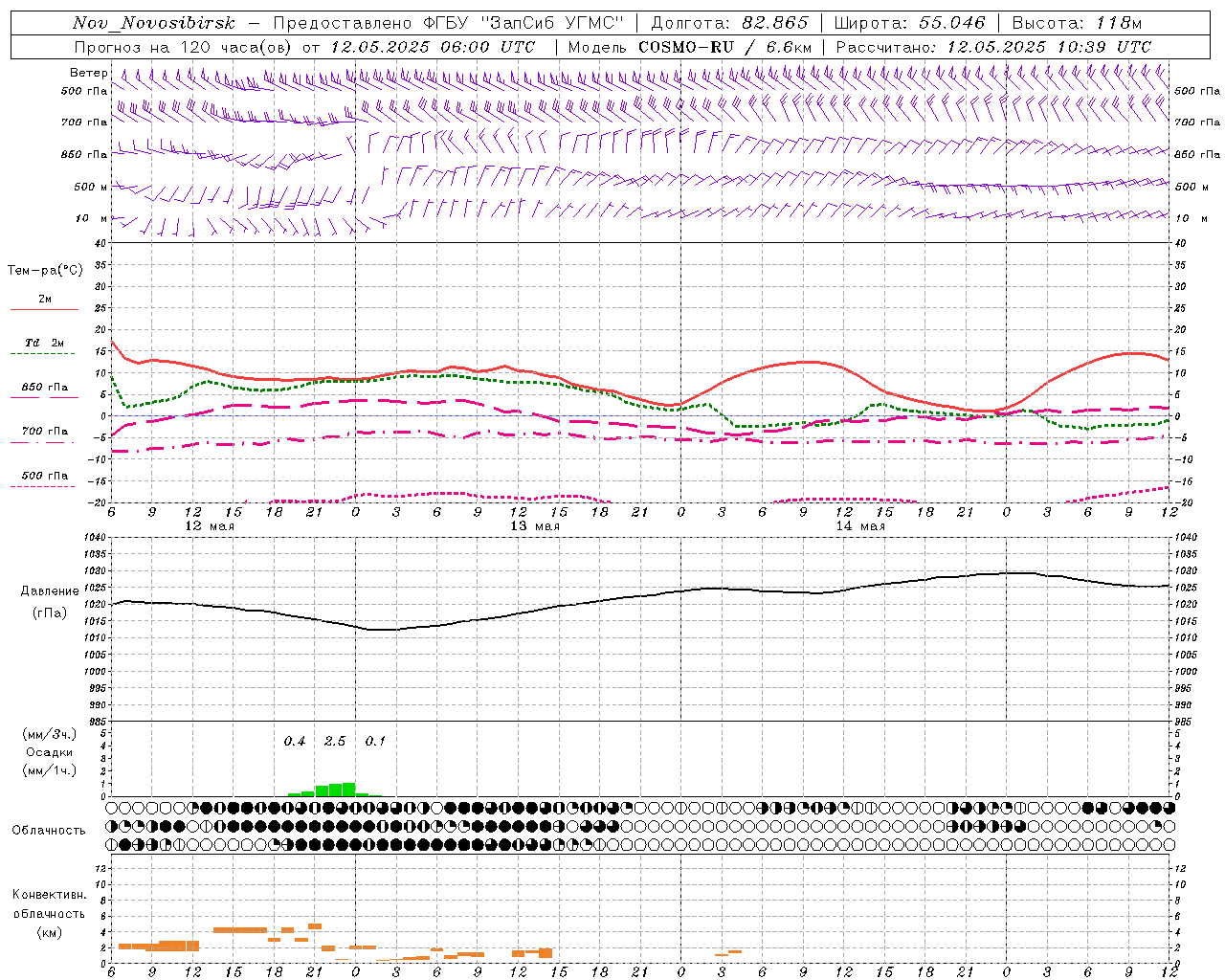Click the 700 гПа wind level label on right axis

tap(1197, 122)
